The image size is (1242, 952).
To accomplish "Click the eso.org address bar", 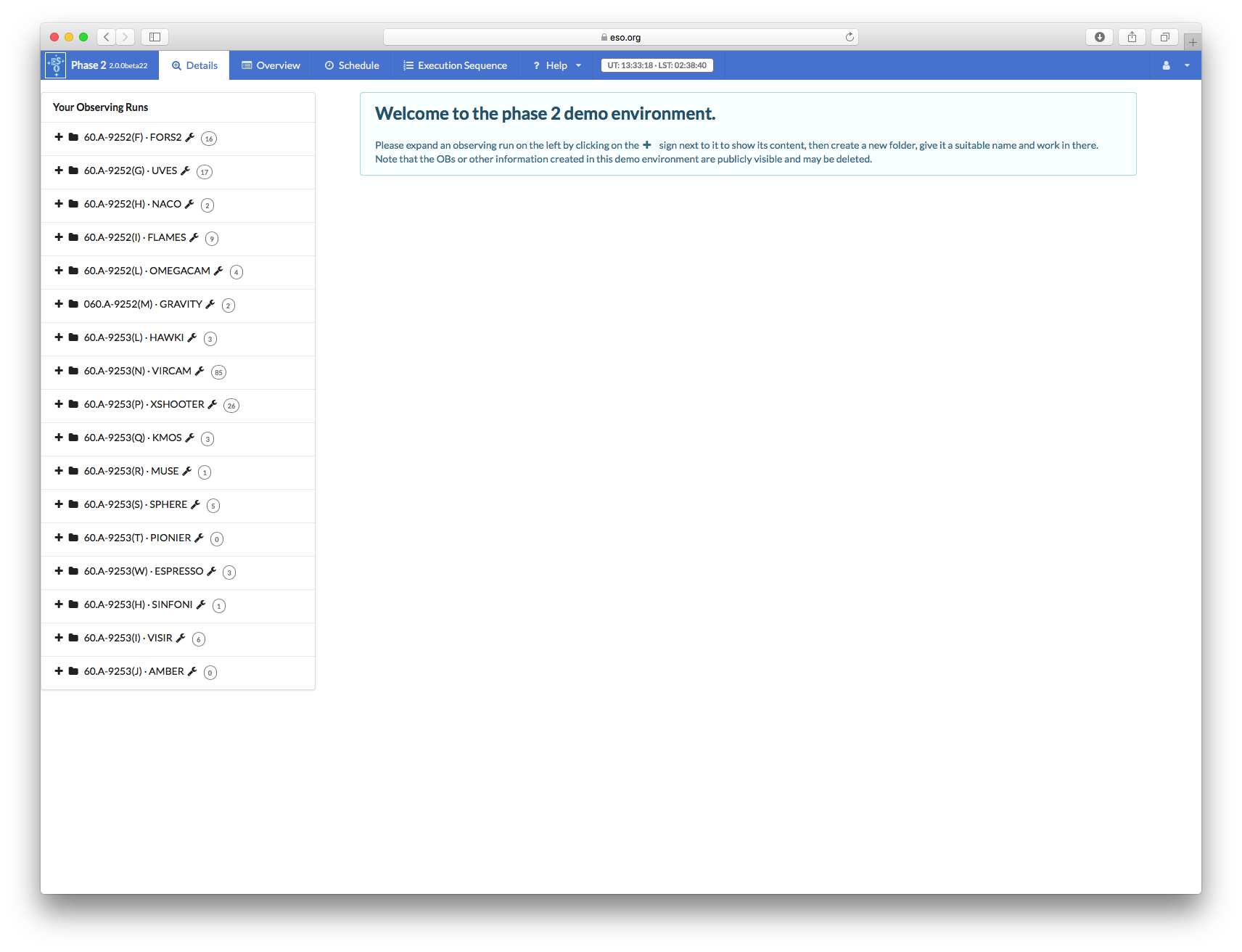I will pyautogui.click(x=620, y=37).
